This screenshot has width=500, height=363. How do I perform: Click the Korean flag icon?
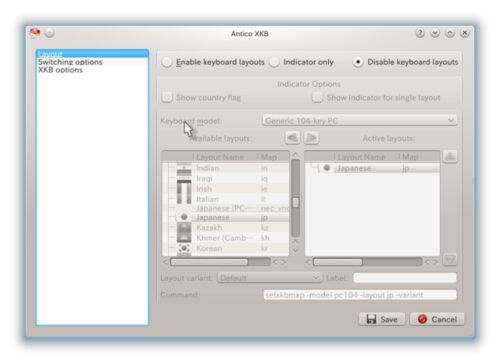coord(184,248)
